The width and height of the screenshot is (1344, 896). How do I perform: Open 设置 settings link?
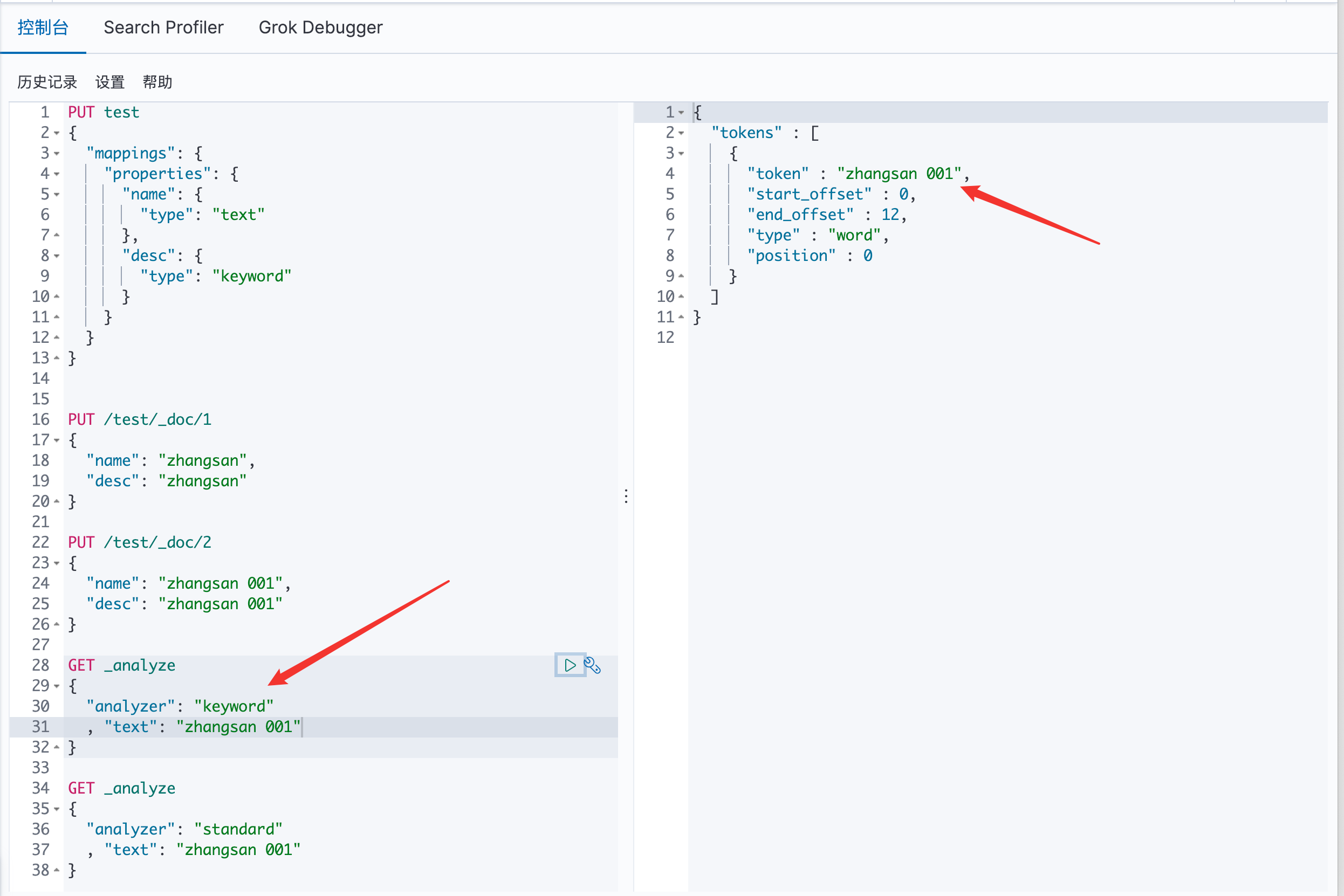[x=110, y=82]
